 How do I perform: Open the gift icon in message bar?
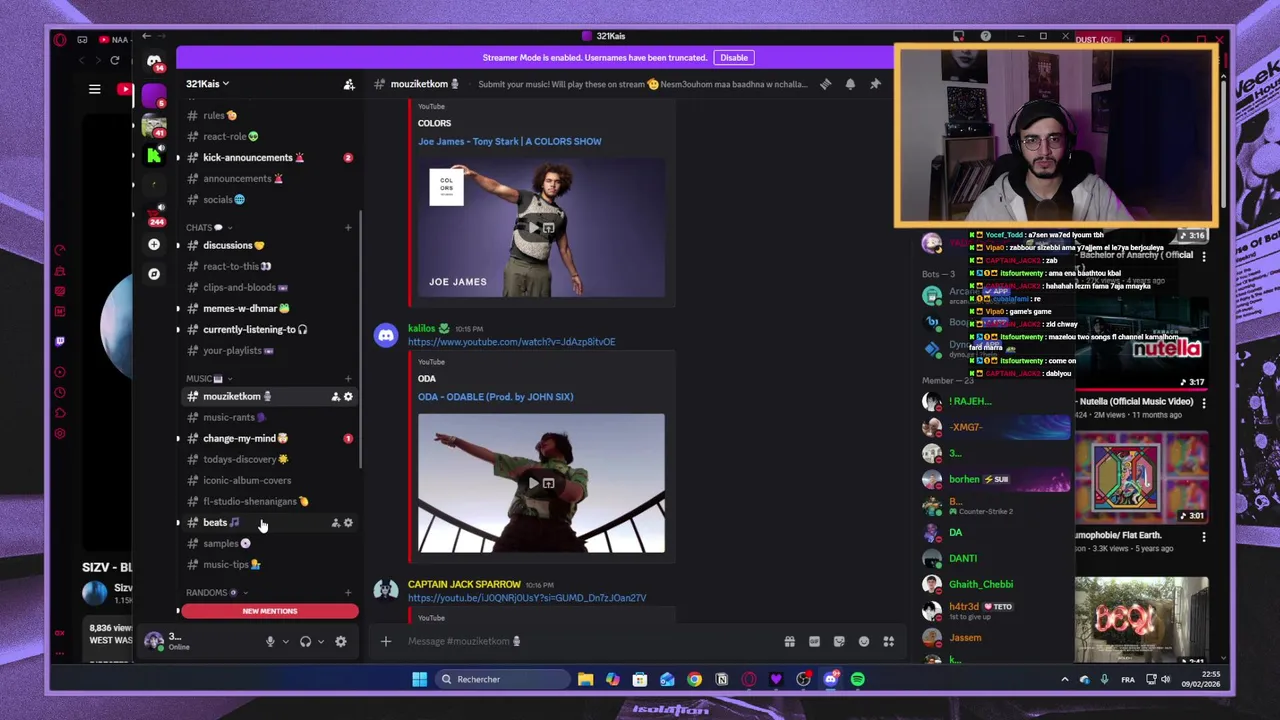click(790, 641)
